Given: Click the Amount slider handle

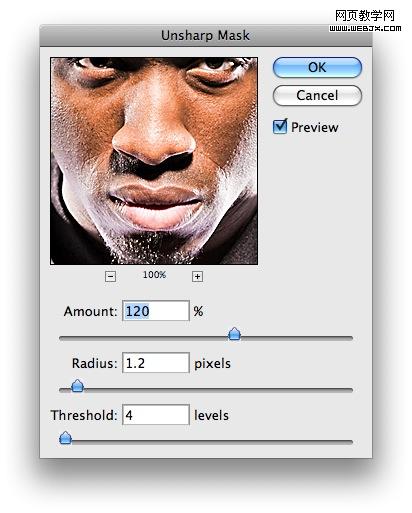Looking at the screenshot, I should [x=234, y=334].
